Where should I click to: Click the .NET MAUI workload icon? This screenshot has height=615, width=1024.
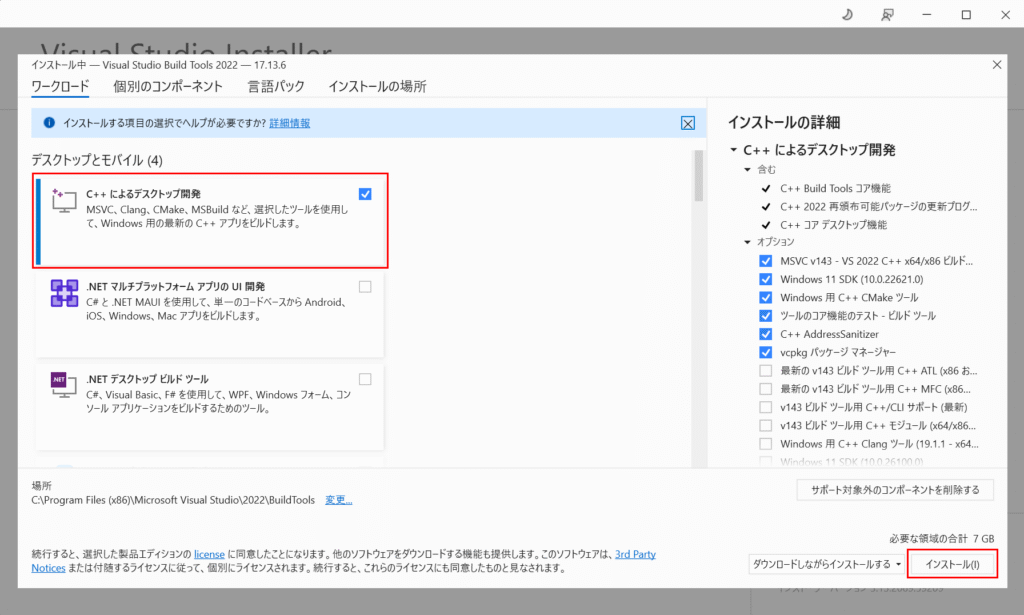point(64,293)
